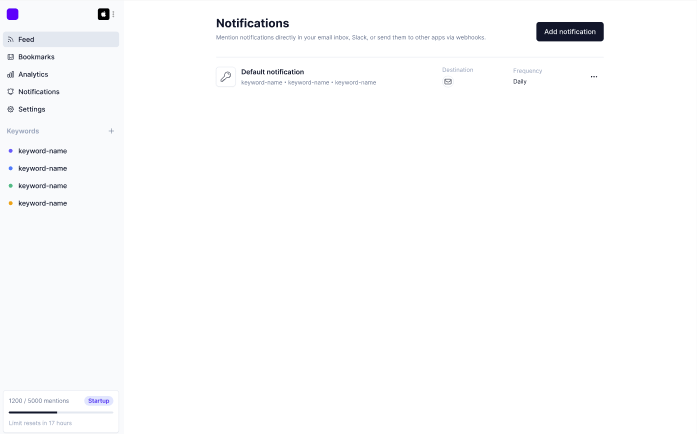
Task: Click the key icon of Default notification
Action: [226, 77]
